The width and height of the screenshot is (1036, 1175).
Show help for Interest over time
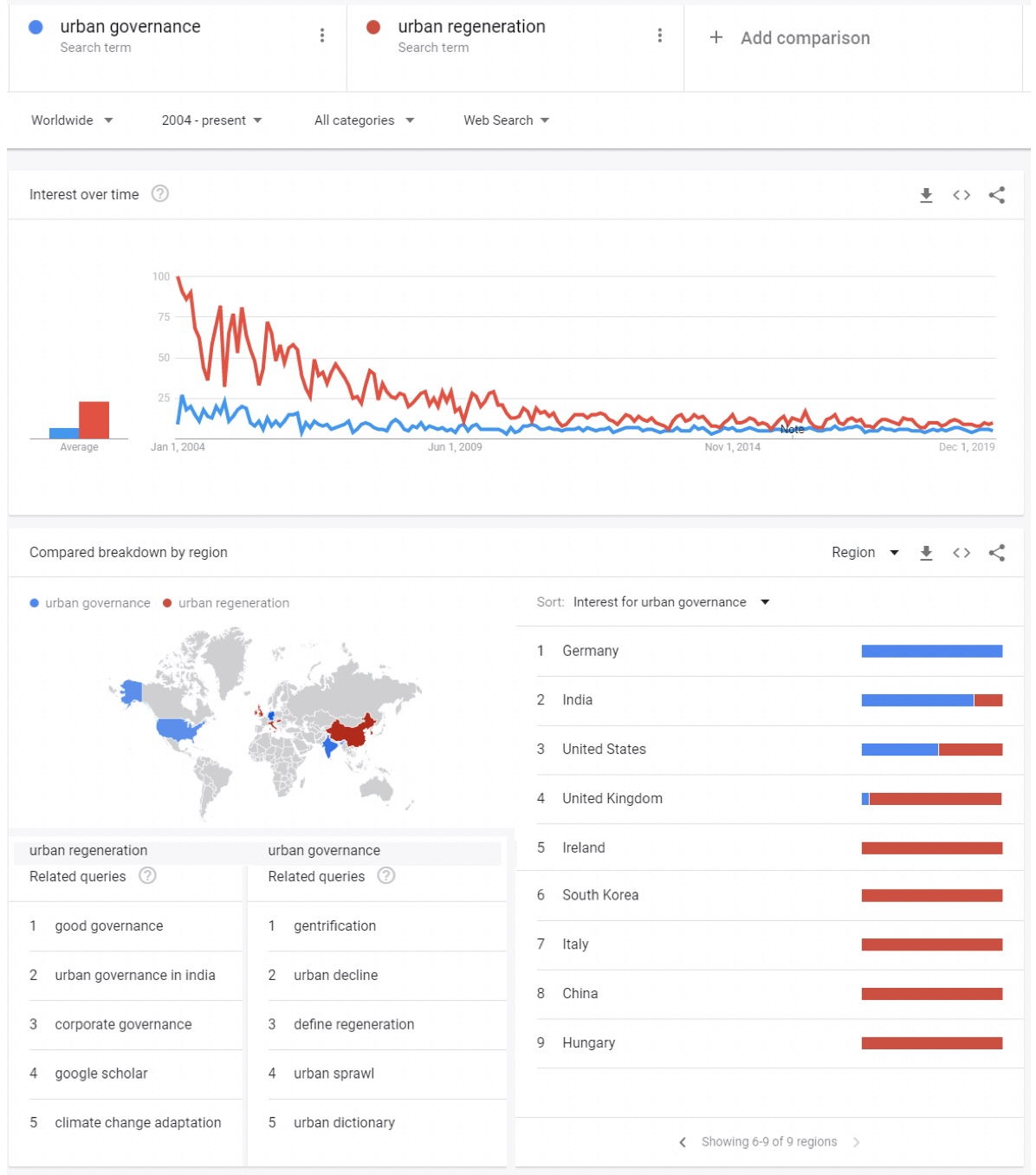click(x=160, y=194)
